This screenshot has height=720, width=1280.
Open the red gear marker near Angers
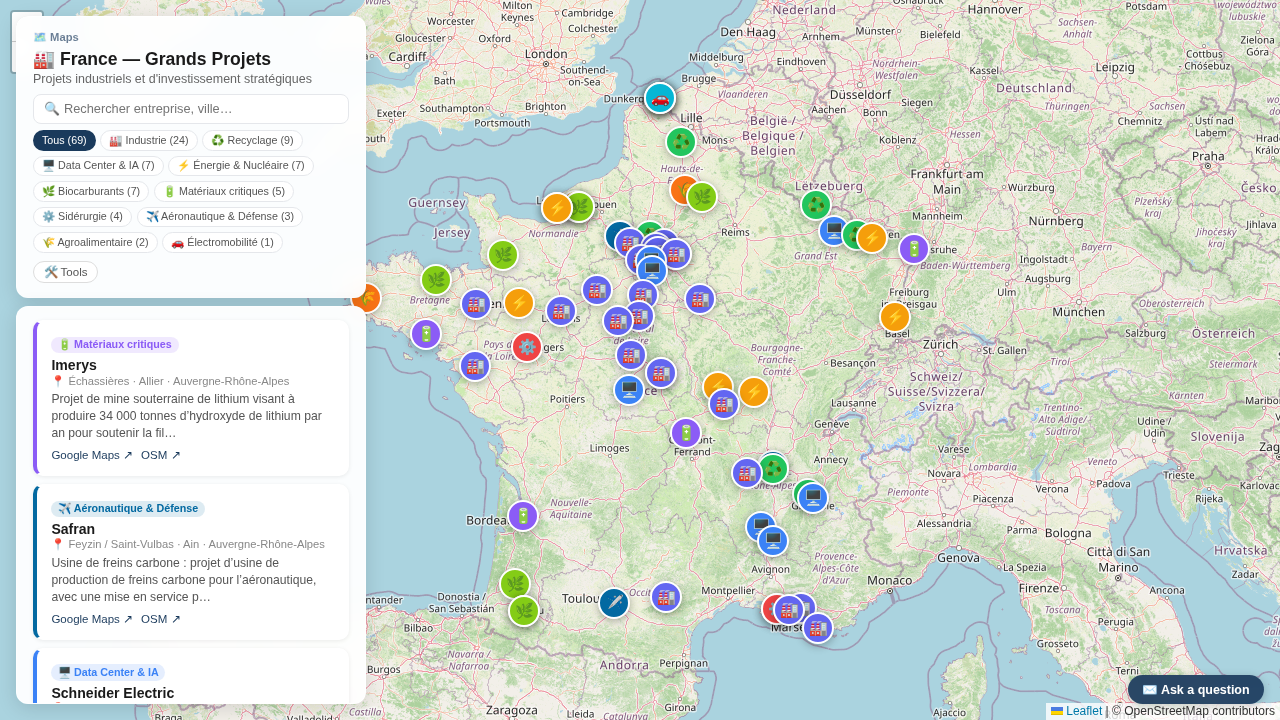(527, 347)
